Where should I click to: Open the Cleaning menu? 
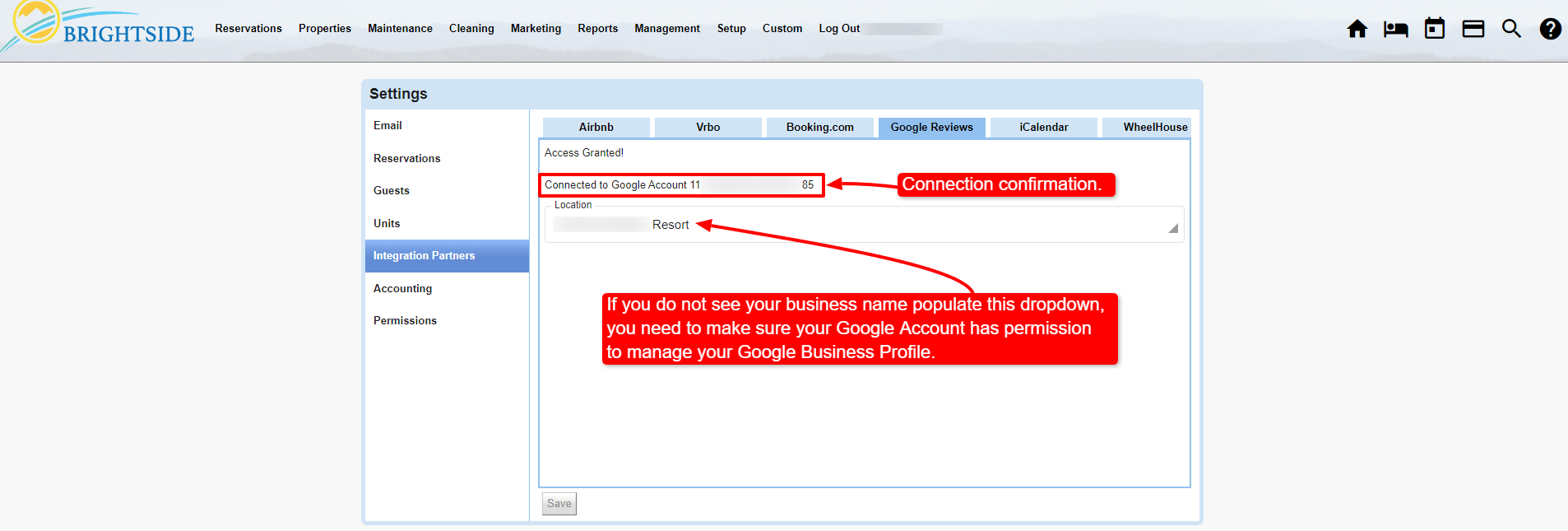click(471, 28)
